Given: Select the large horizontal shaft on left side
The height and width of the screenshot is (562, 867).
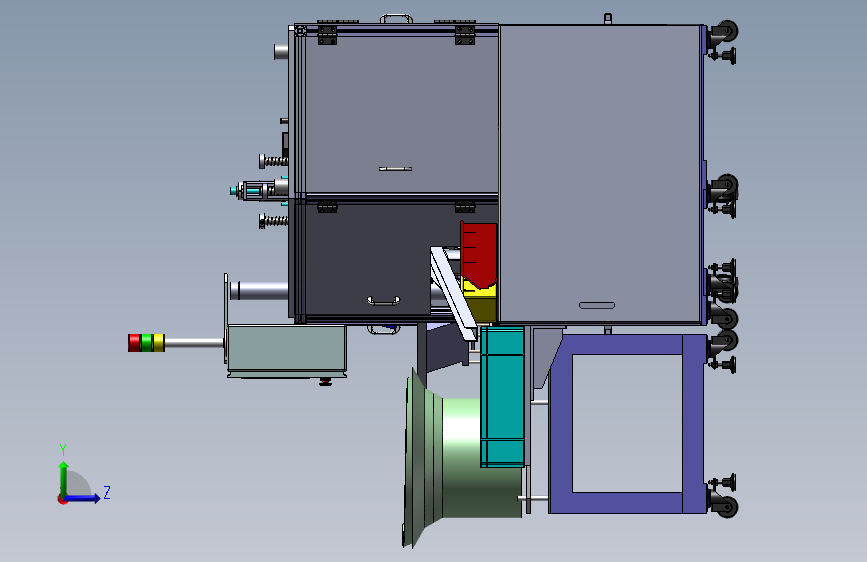Looking at the screenshot, I should pyautogui.click(x=259, y=291).
